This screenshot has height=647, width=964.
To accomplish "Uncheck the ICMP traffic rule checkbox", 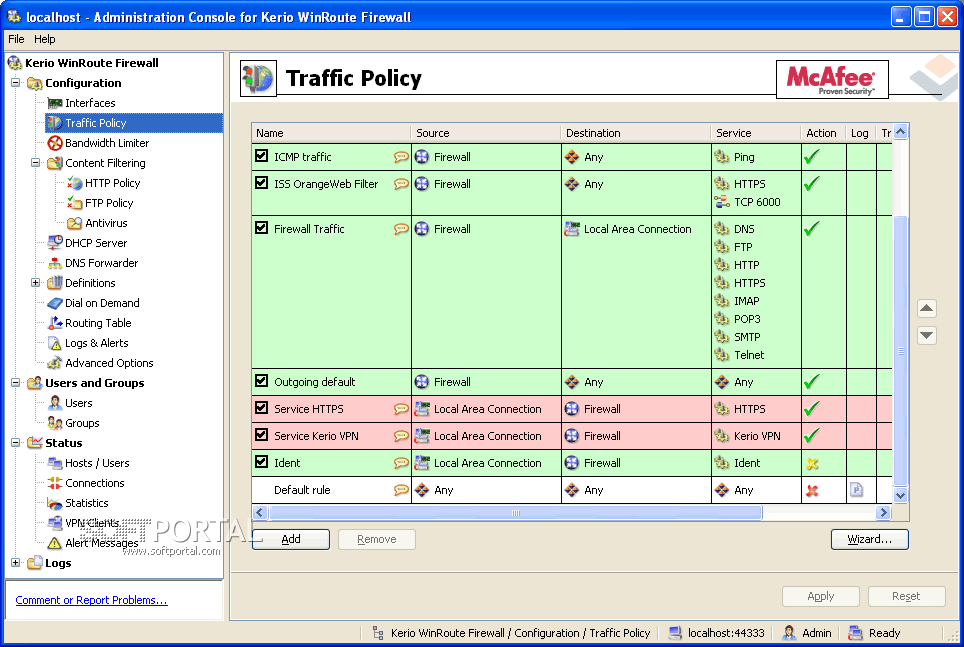I will click(261, 156).
